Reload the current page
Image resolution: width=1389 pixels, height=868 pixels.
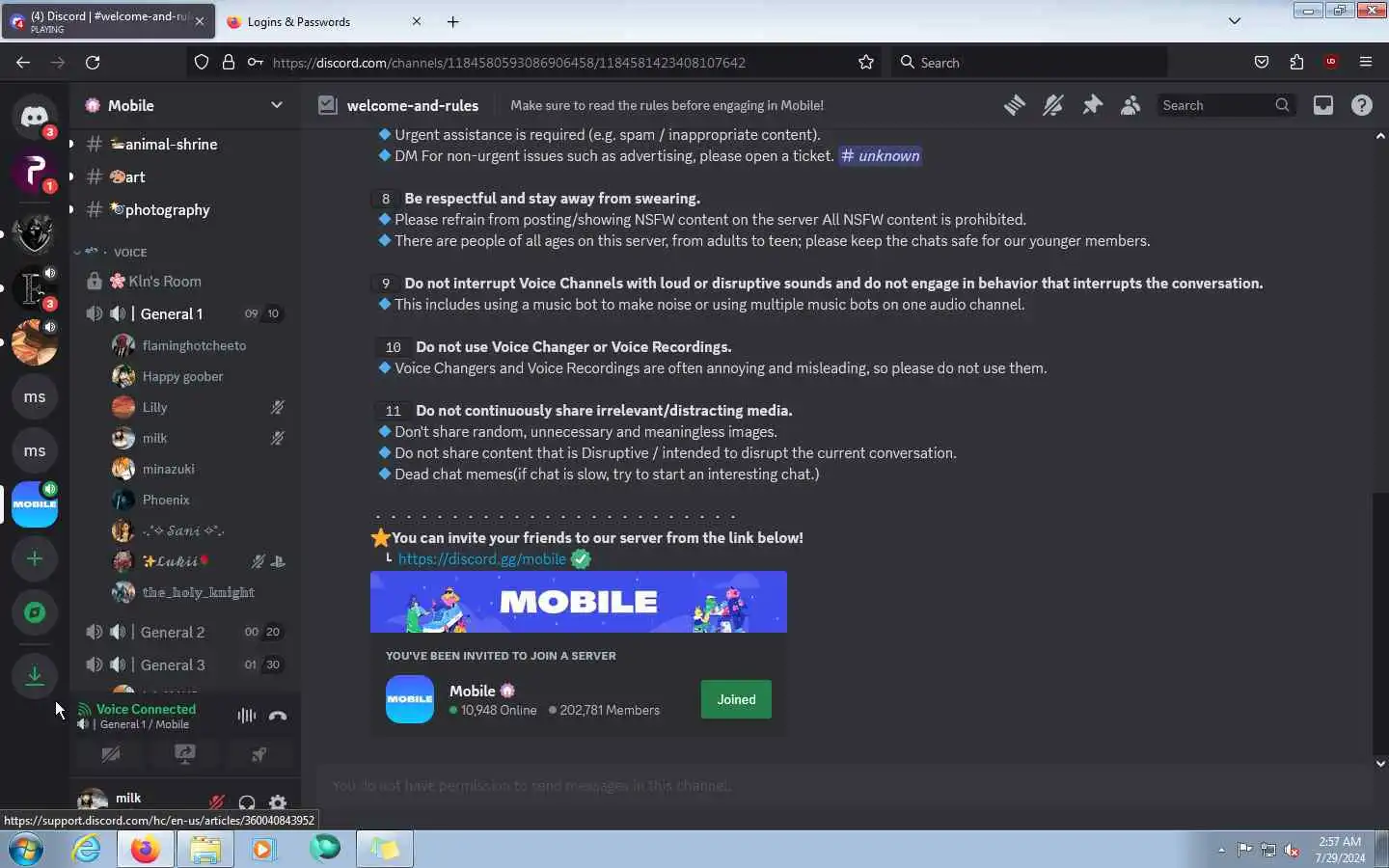pos(93,62)
